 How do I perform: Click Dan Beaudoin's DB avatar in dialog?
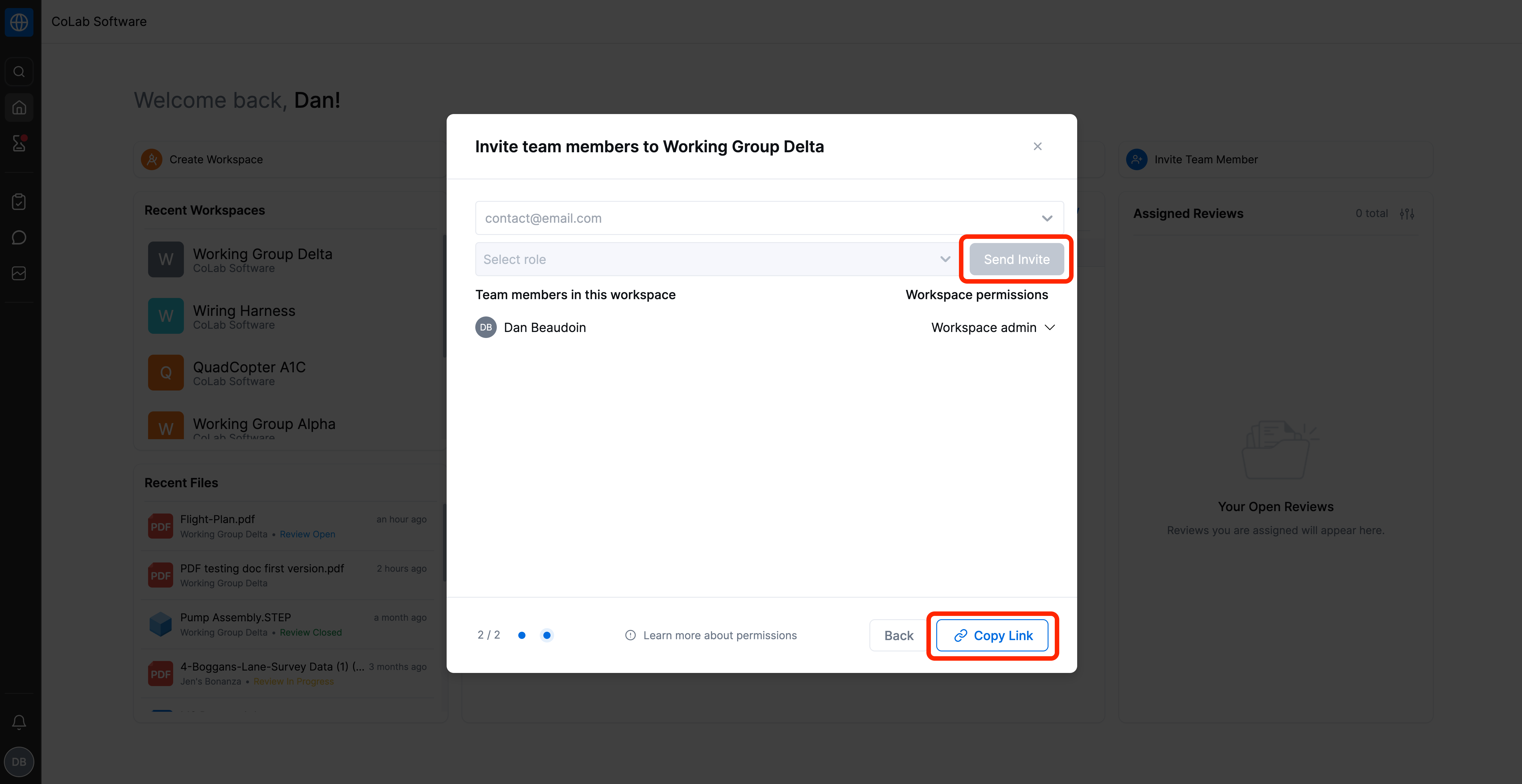486,327
